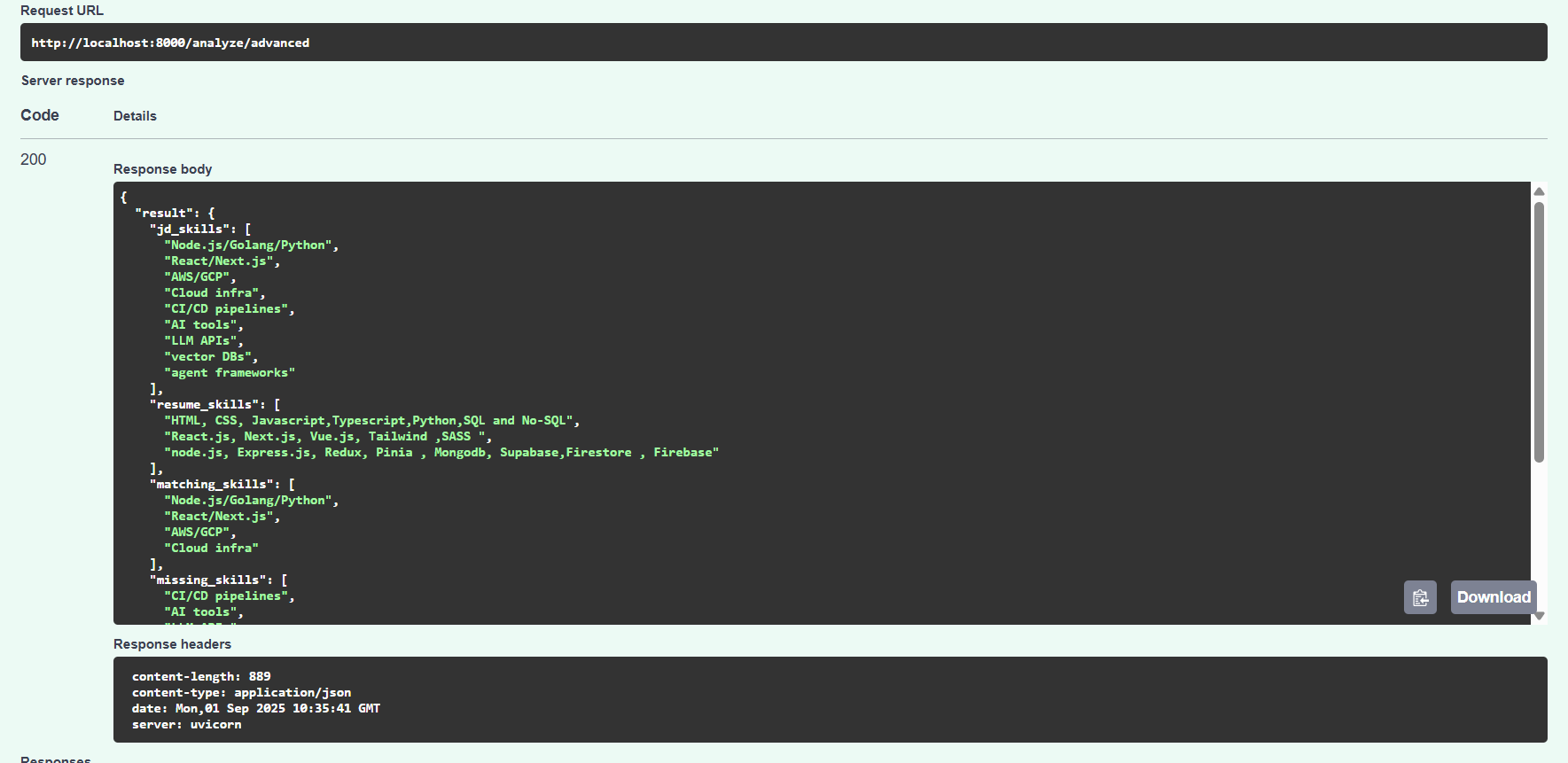Click the "React.js, Next.js, Vue.js" resume line
Screen dimensions: 1568x763
(324, 436)
